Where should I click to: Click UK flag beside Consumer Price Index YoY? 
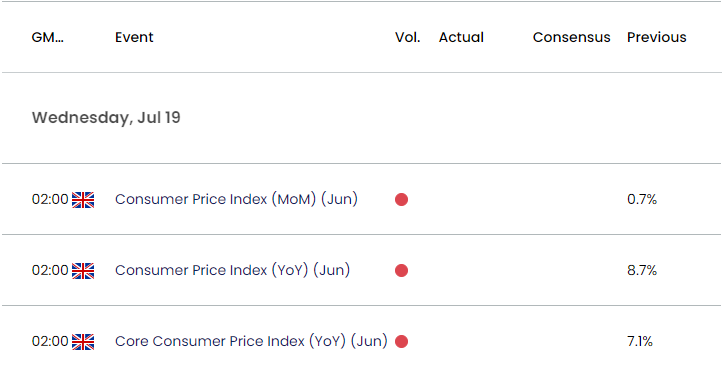(83, 271)
